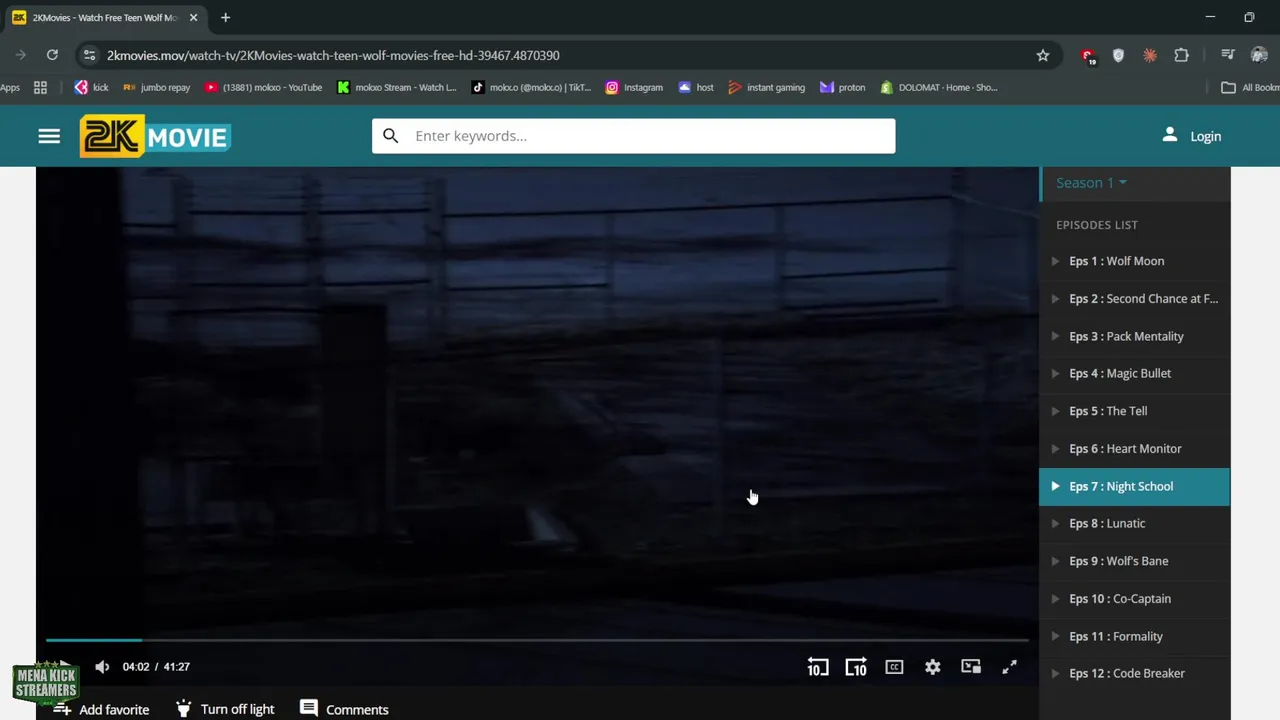The image size is (1280, 720).
Task: Open a new browser tab
Action: [x=225, y=17]
